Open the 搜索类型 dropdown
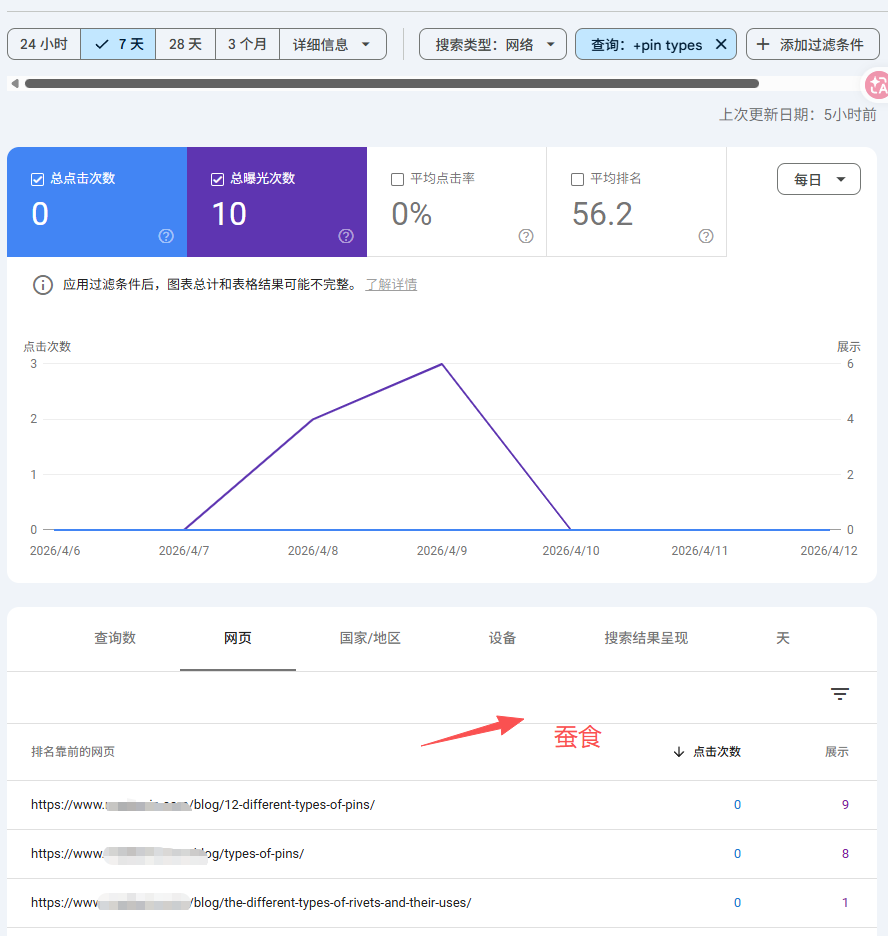The image size is (888, 936). 493,44
